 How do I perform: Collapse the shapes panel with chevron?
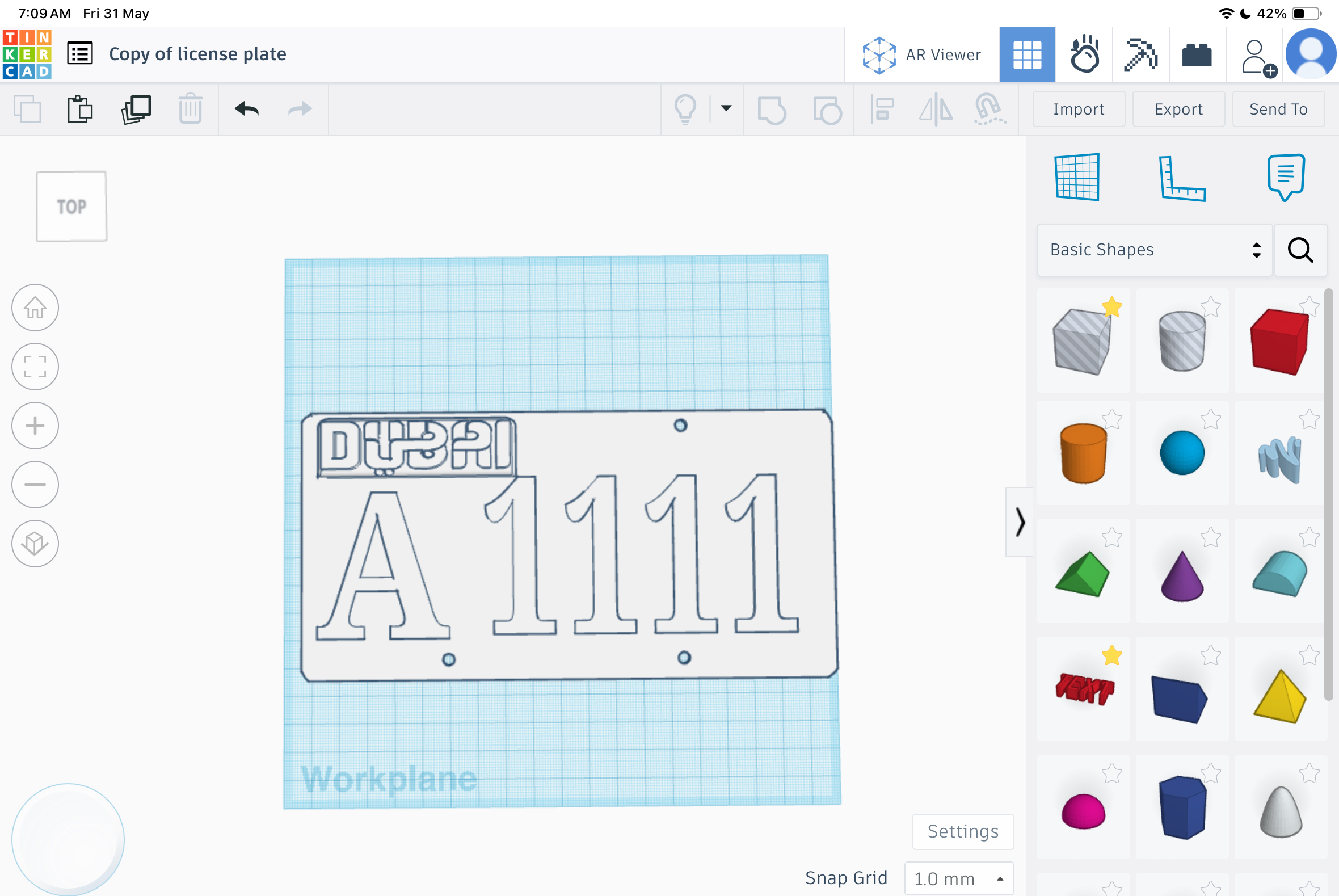1020,521
